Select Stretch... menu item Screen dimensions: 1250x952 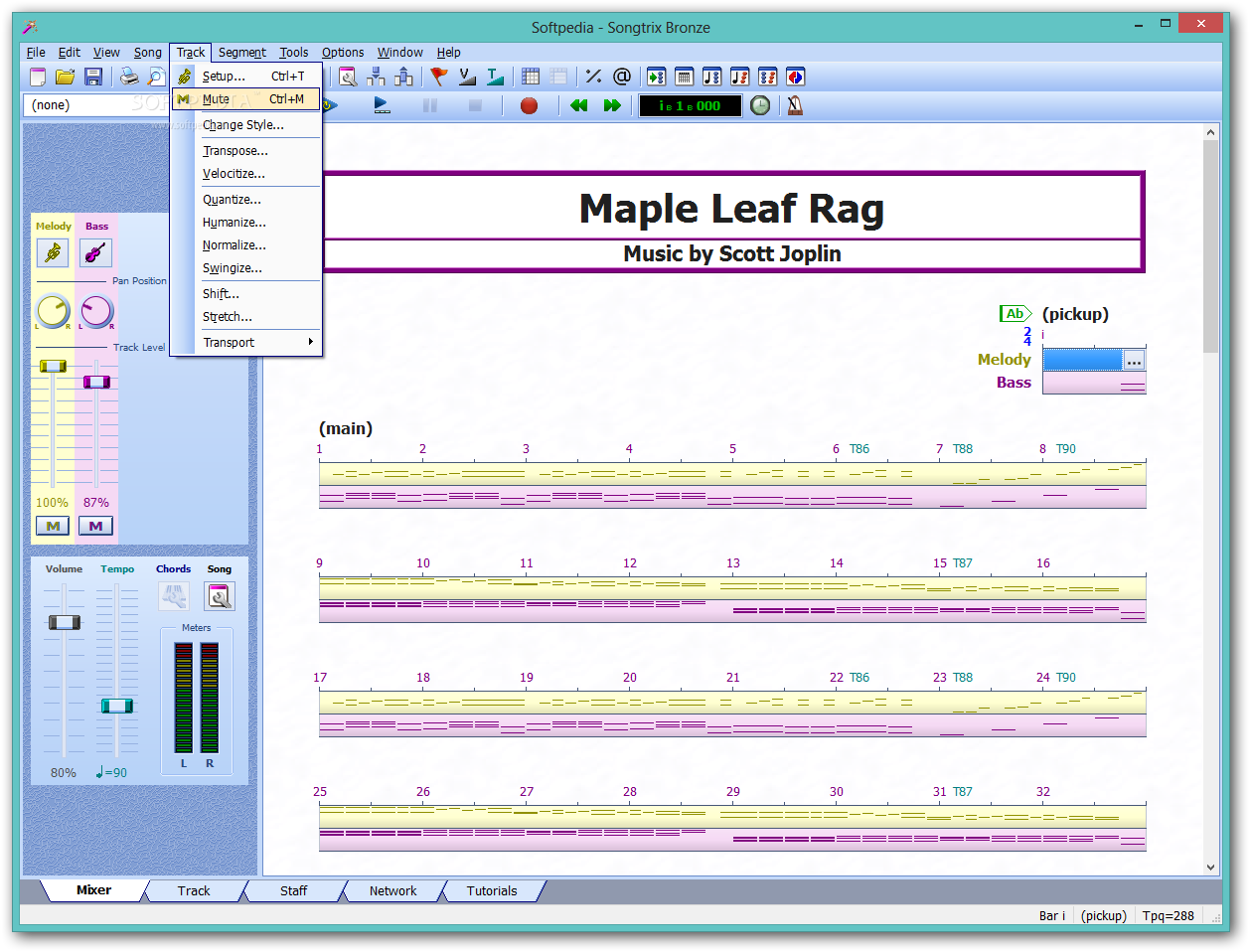tap(246, 316)
